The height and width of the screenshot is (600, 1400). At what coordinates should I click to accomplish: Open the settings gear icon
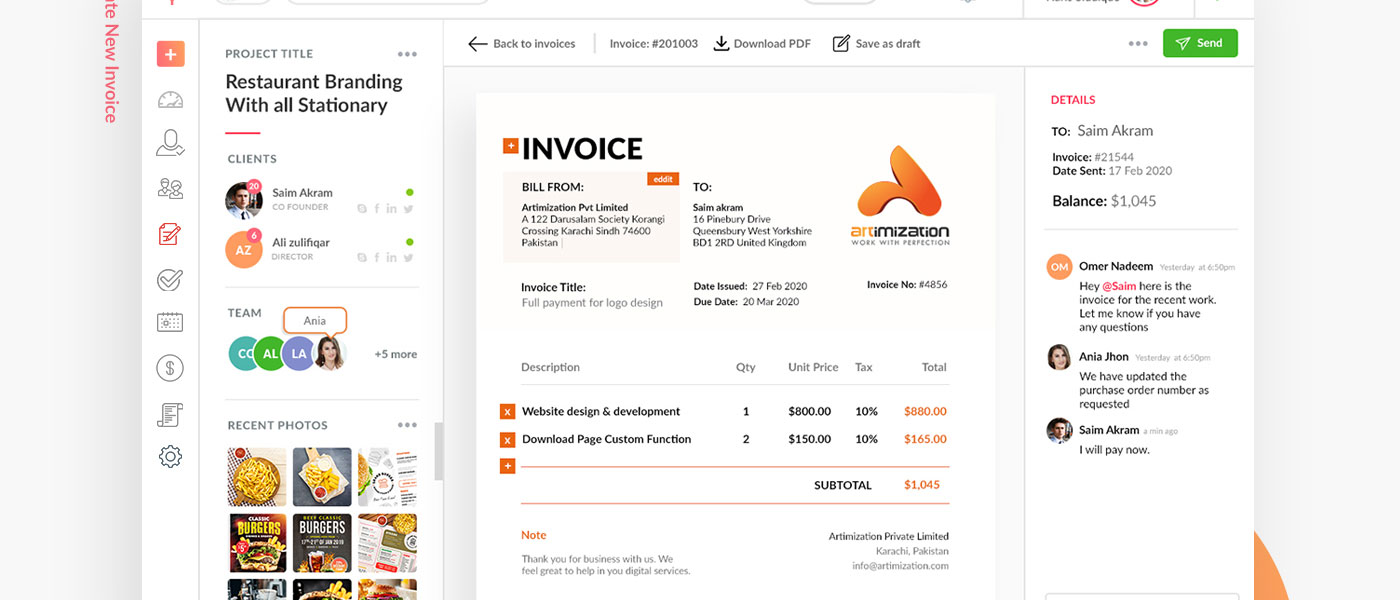pyautogui.click(x=170, y=457)
